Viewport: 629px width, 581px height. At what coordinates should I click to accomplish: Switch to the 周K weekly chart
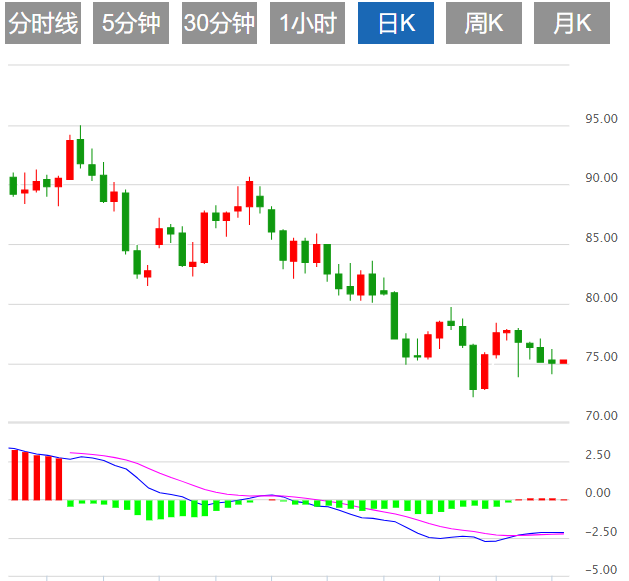[484, 24]
